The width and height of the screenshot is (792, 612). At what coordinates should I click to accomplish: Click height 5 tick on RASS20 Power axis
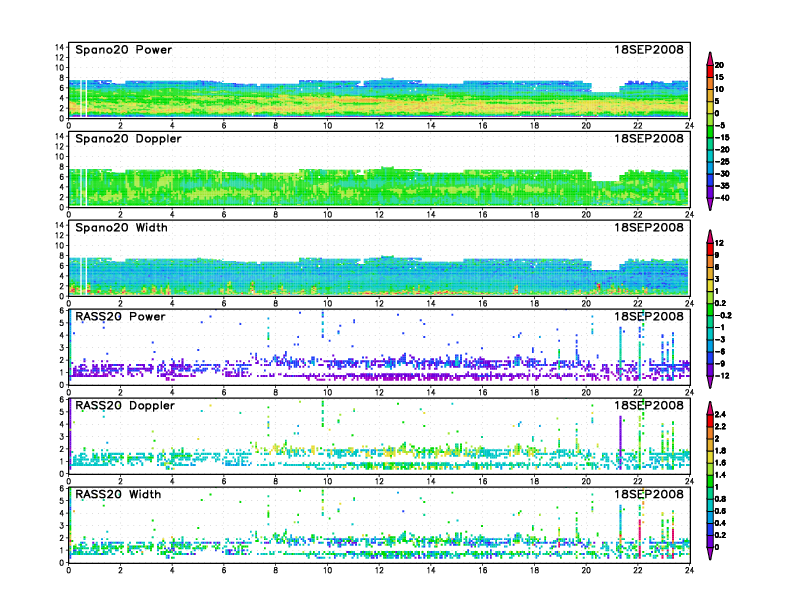click(x=62, y=323)
